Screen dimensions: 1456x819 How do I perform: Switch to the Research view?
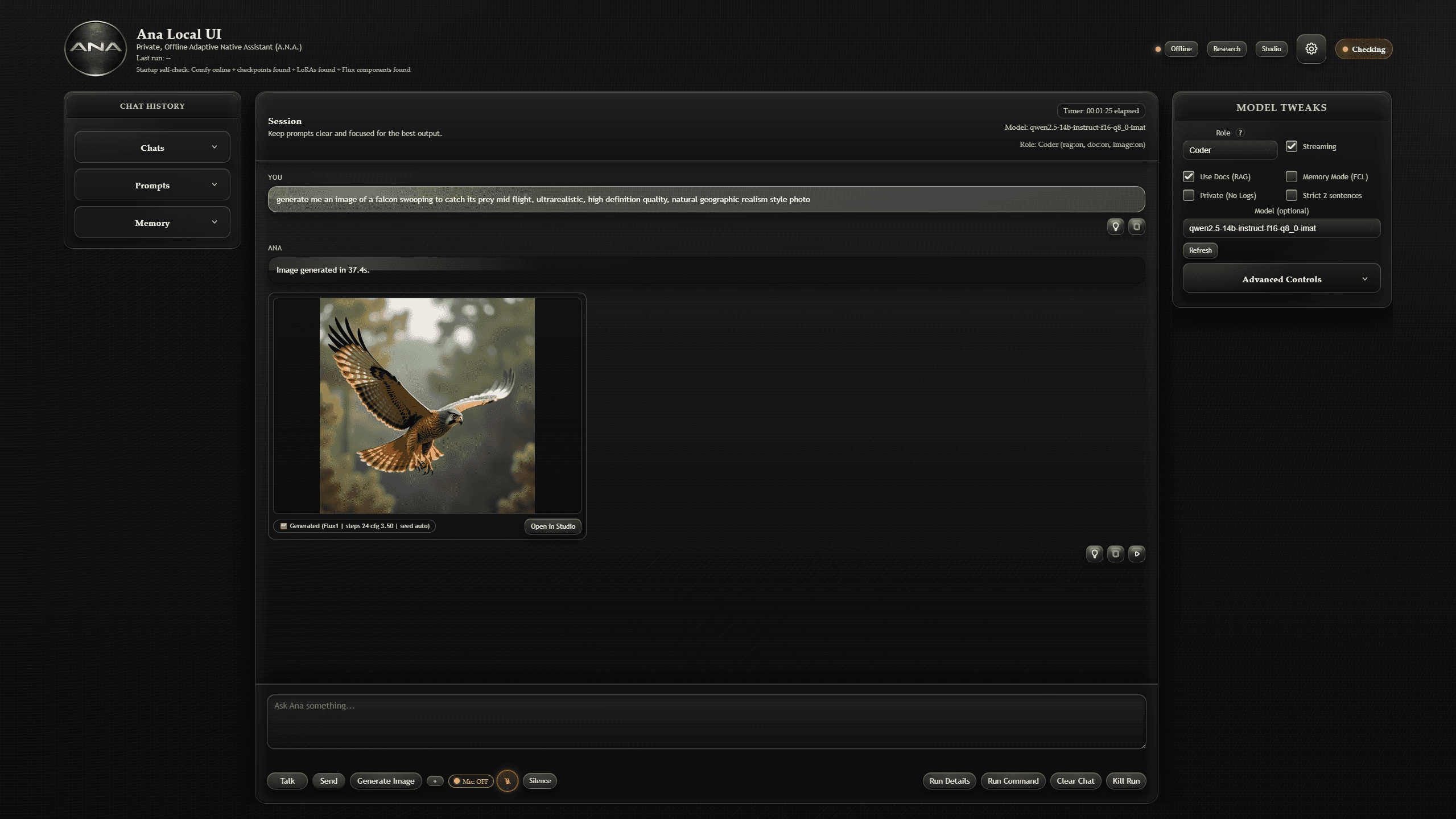1226,49
